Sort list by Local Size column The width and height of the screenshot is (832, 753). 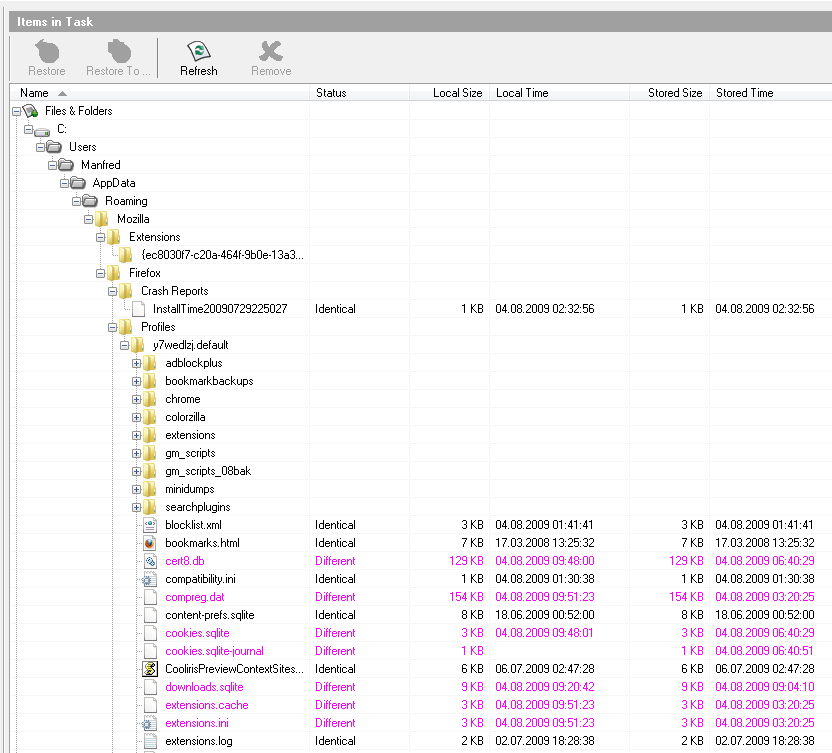(x=457, y=93)
